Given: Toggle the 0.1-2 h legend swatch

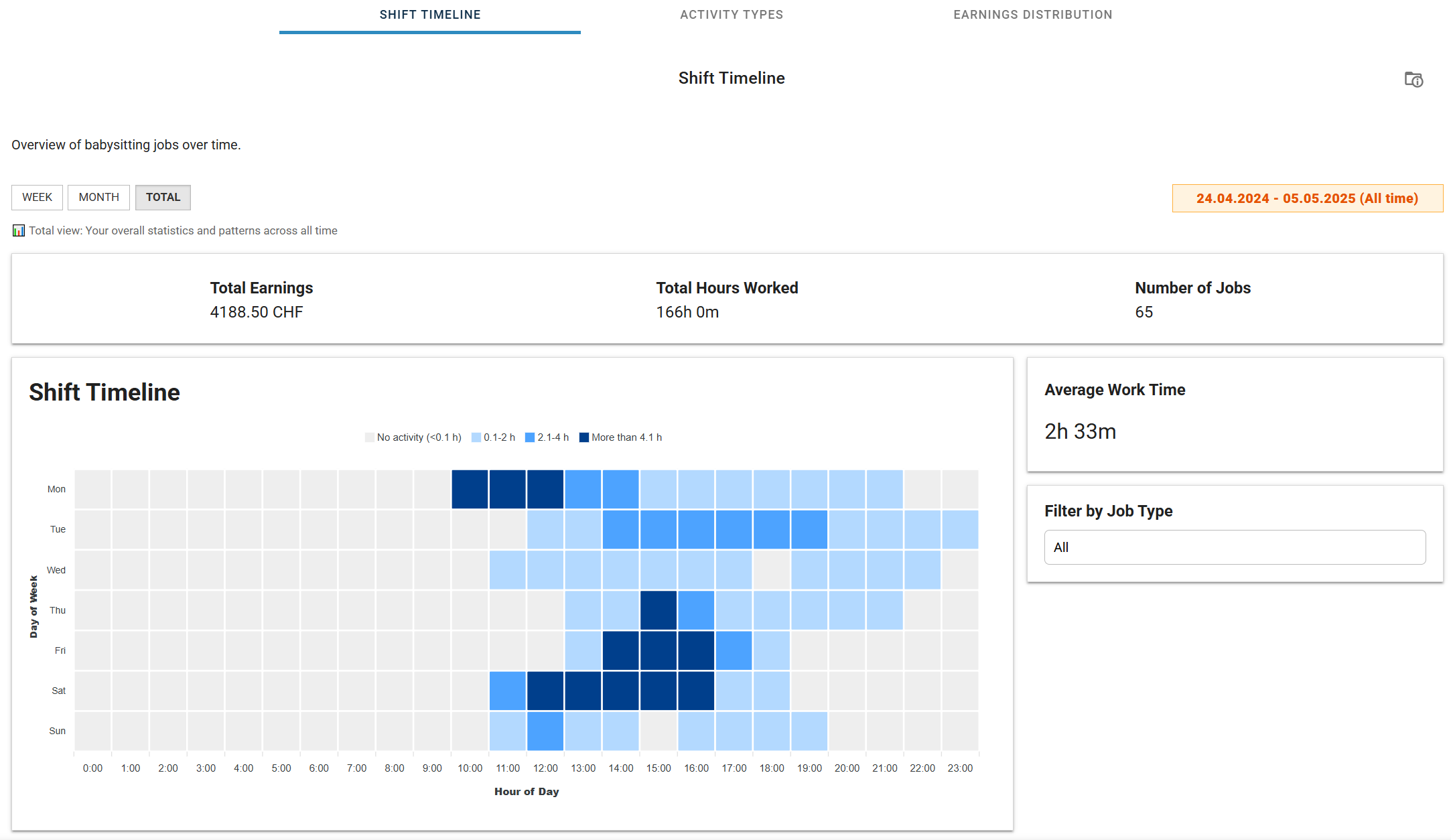Looking at the screenshot, I should 476,437.
